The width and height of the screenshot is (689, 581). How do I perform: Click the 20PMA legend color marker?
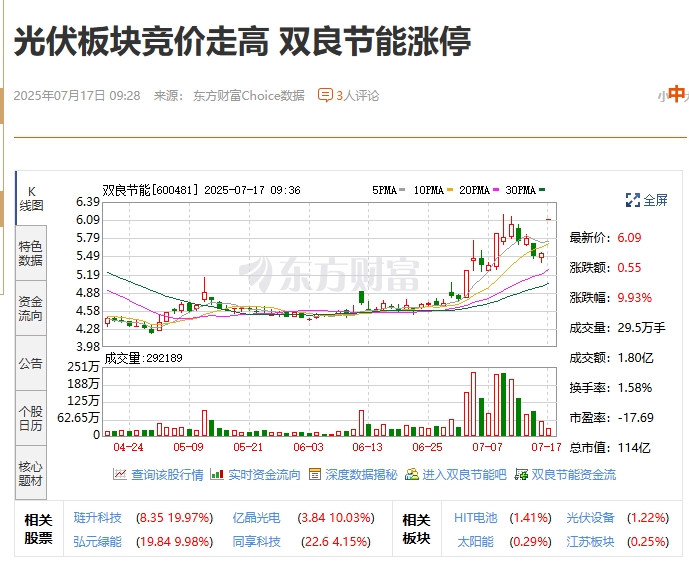pyautogui.click(x=496, y=190)
